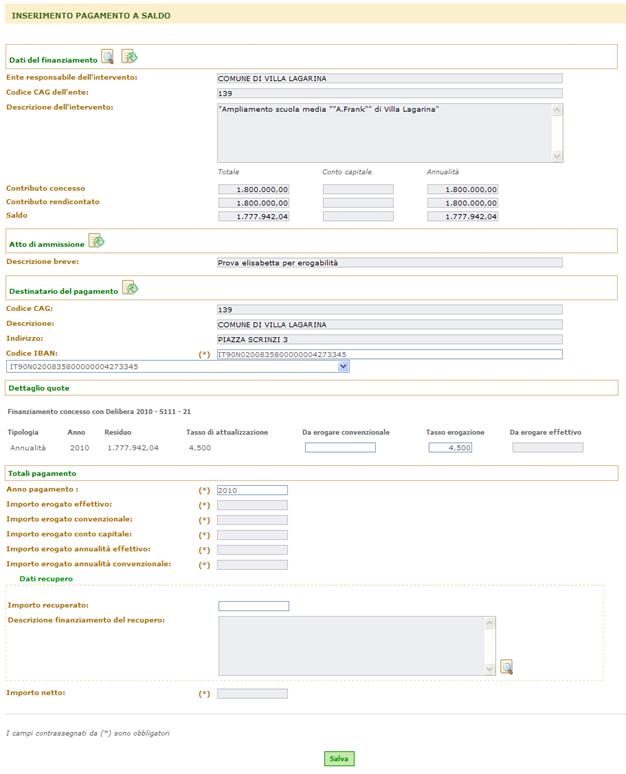Click the Importo erogato convenzionale field
The height and width of the screenshot is (774, 626).
point(252,520)
